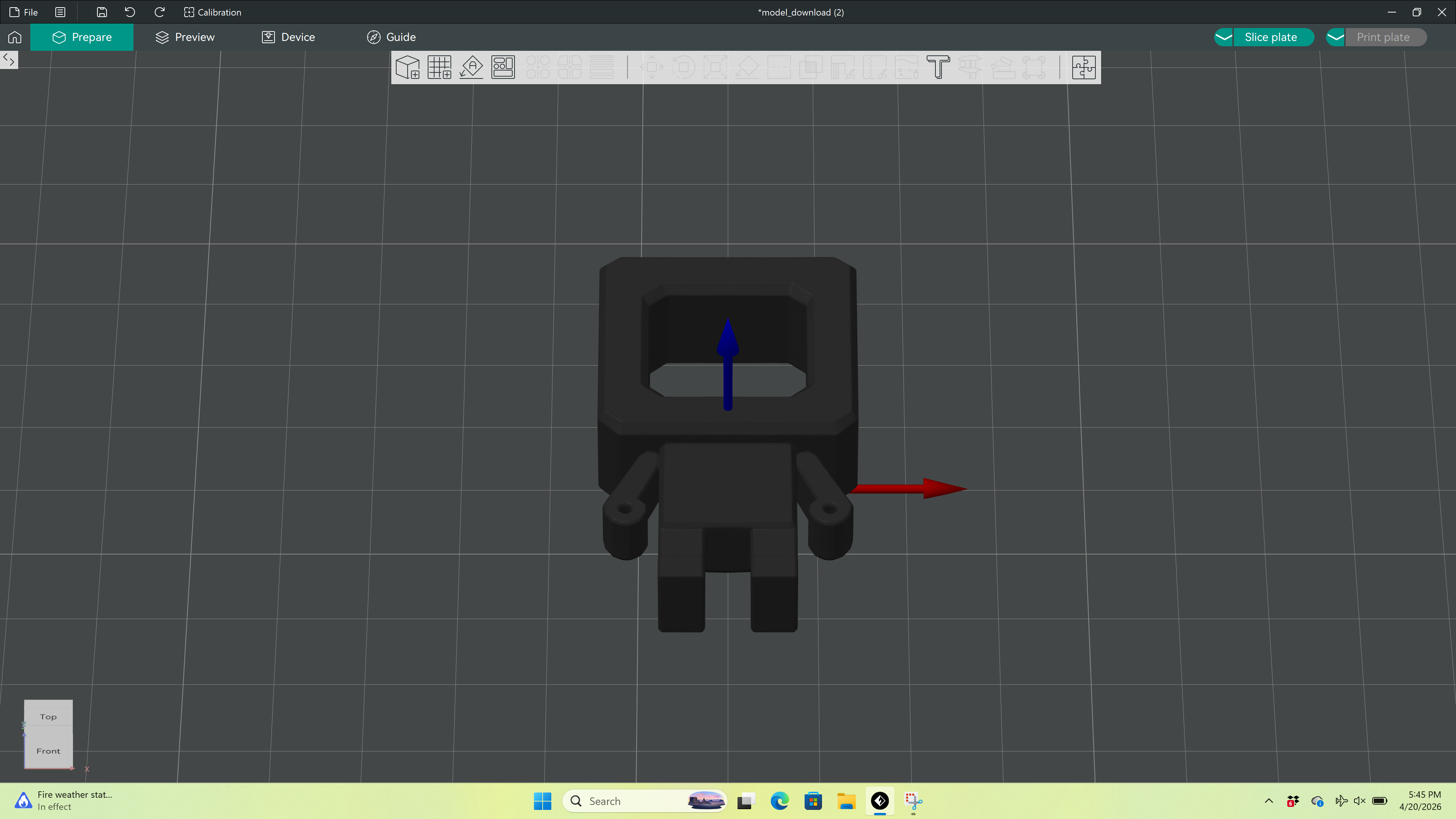Screen dimensions: 1456x819
Task: Click the Save floppy disk icon
Action: (102, 12)
